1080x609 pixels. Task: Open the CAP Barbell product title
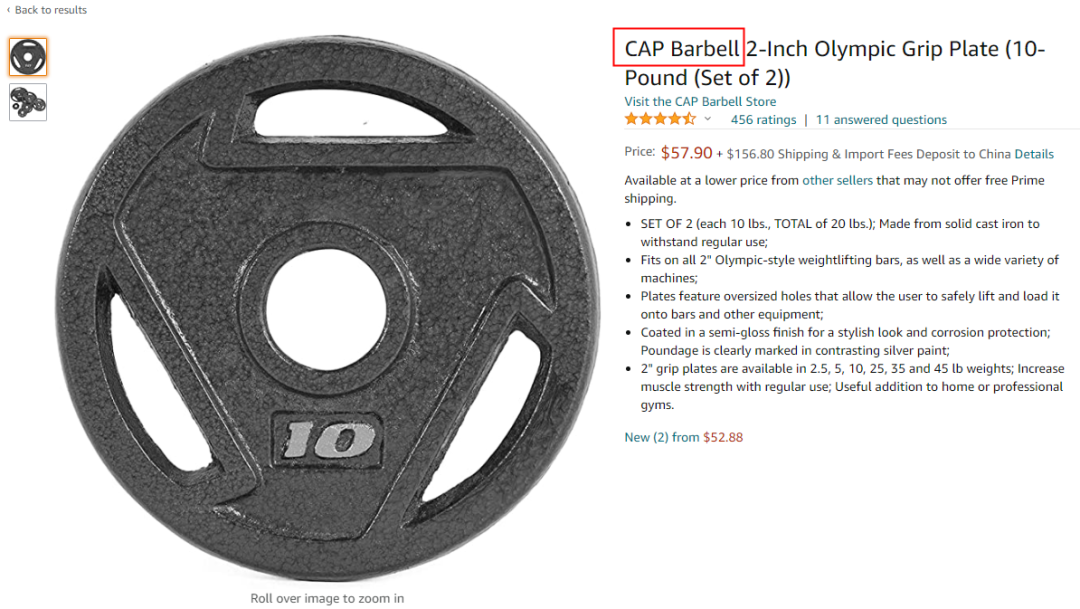coord(835,63)
